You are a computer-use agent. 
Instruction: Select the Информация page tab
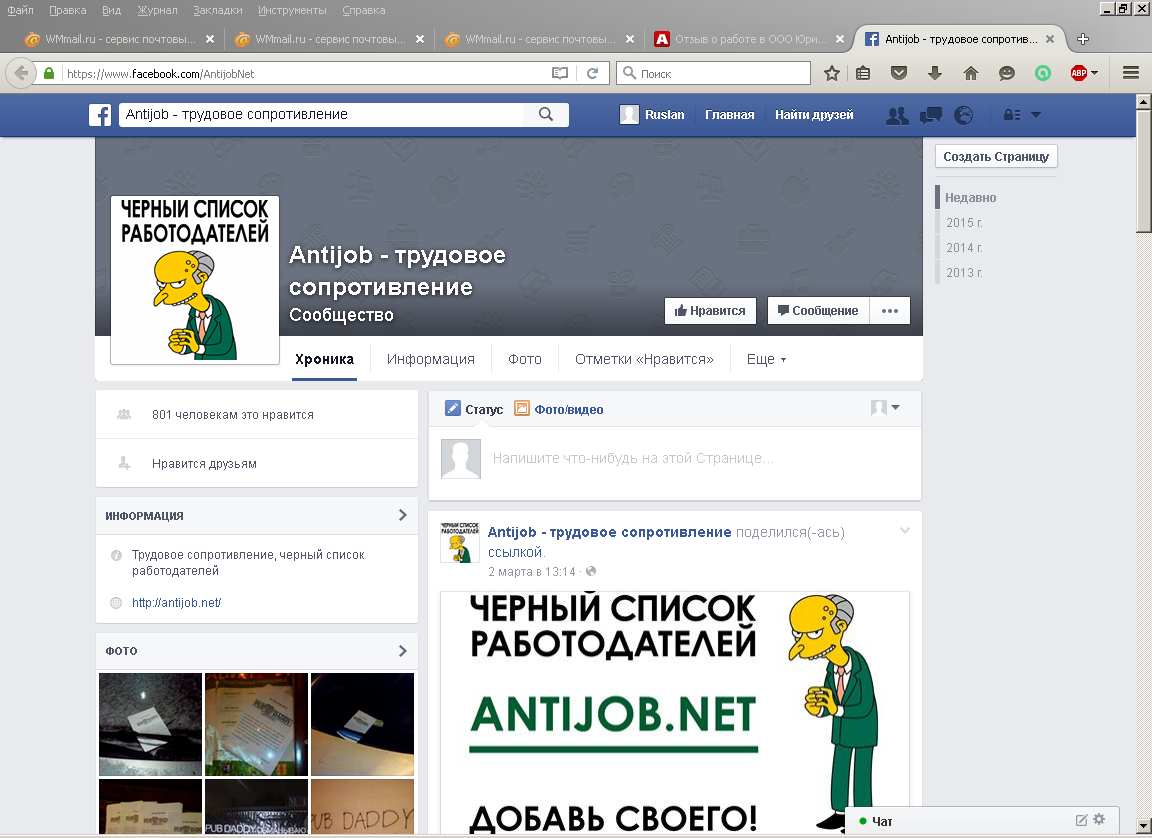[x=431, y=359]
